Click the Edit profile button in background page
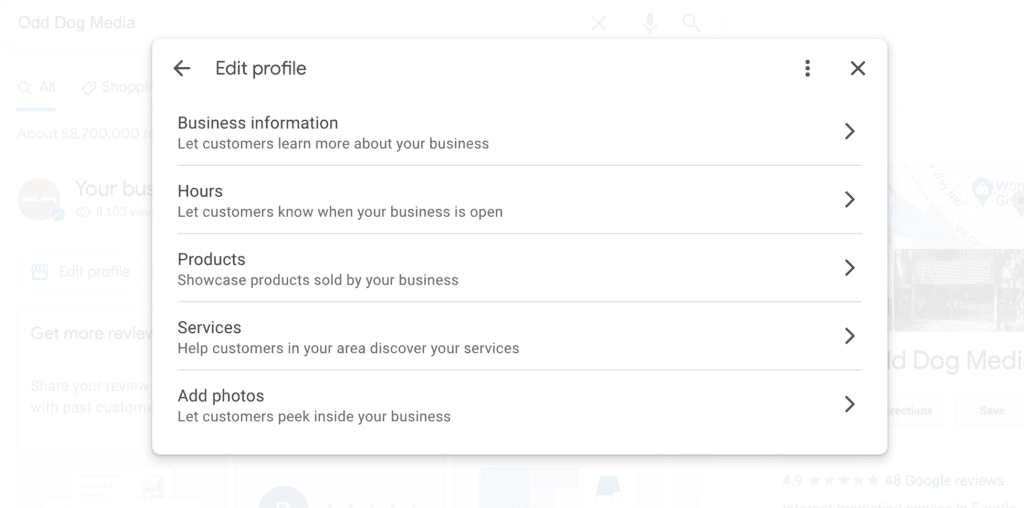The image size is (1024, 508). pos(80,272)
